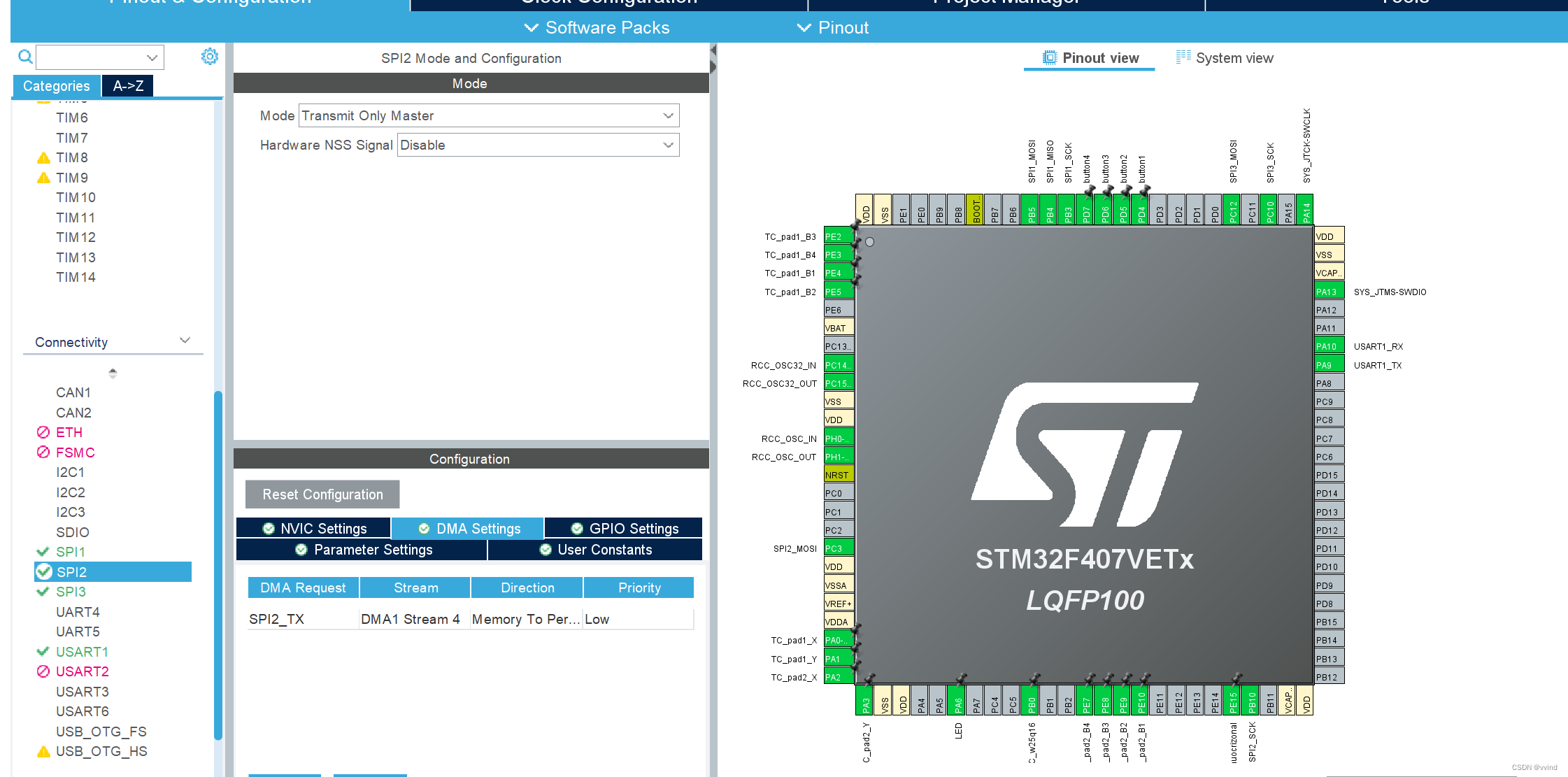This screenshot has width=1568, height=777.
Task: Click the unavailable icon beside ETH
Action: tap(42, 432)
